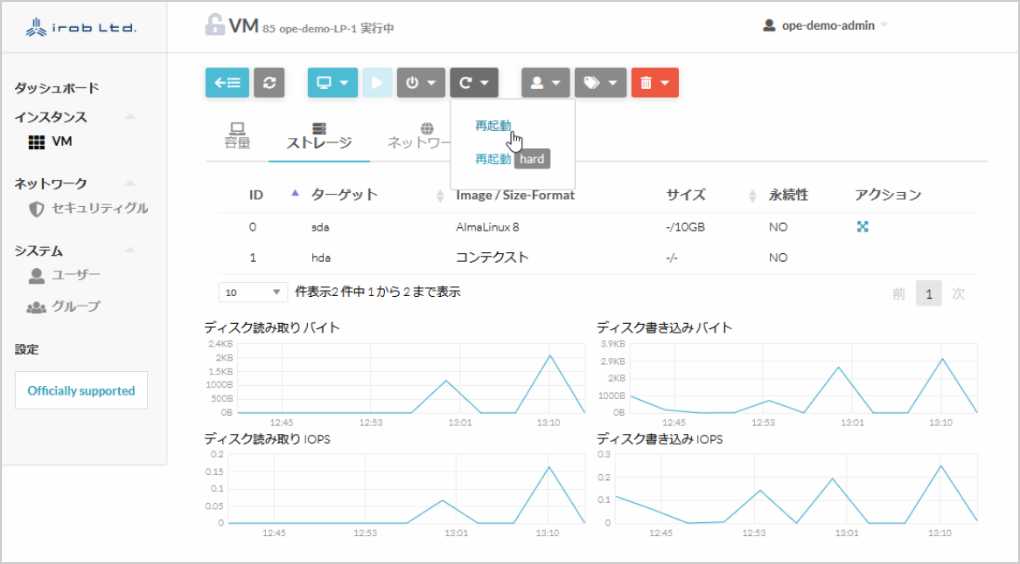Open the red trash delete dropdown
The width and height of the screenshot is (1020, 564).
655,83
